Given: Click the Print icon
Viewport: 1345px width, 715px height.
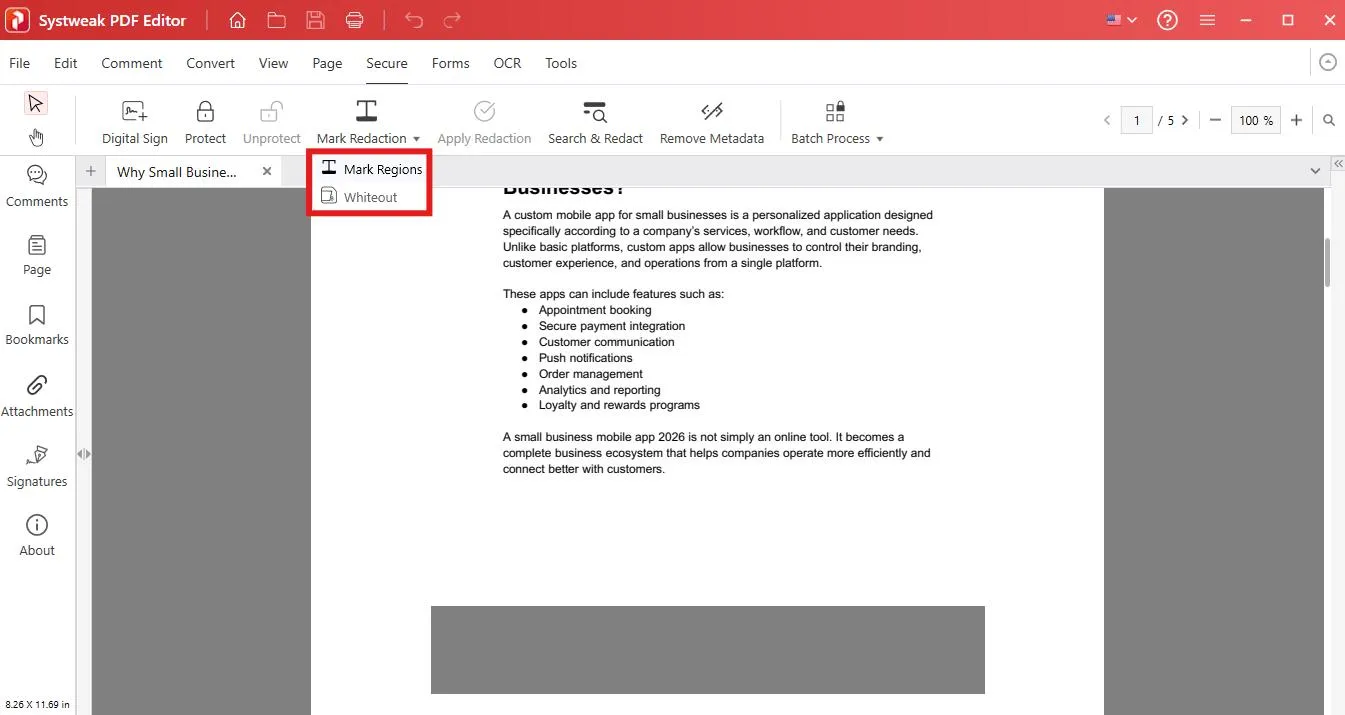Looking at the screenshot, I should 354,20.
